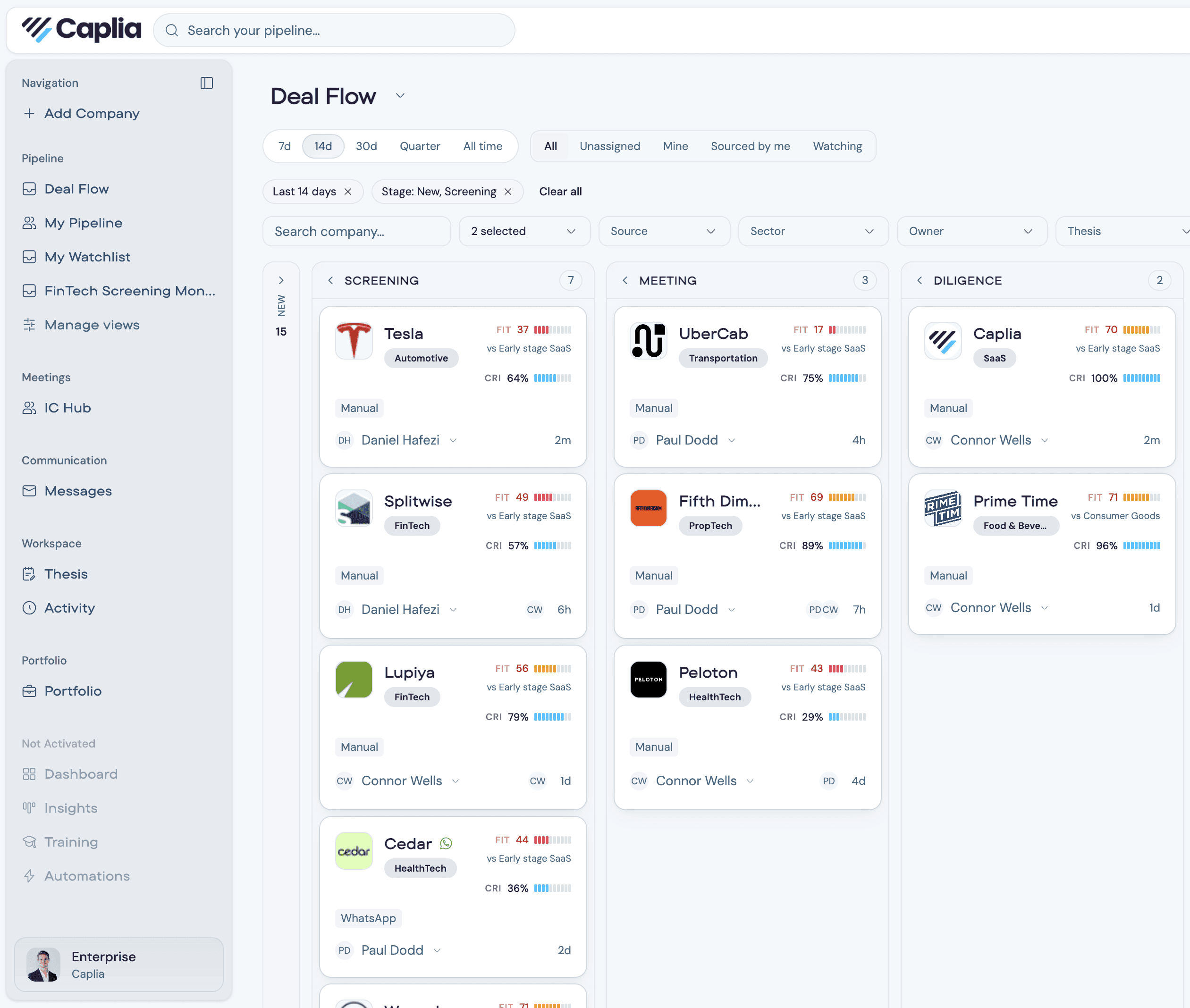Filter to Watching deals
The width and height of the screenshot is (1190, 1008).
(x=837, y=146)
